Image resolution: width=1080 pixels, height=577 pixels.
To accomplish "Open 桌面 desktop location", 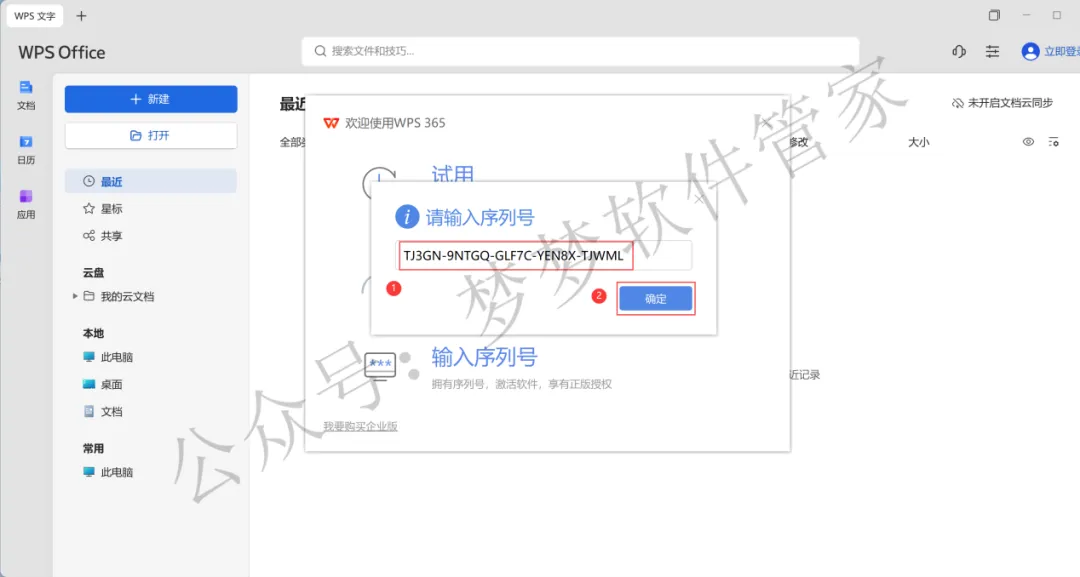I will (x=103, y=384).
